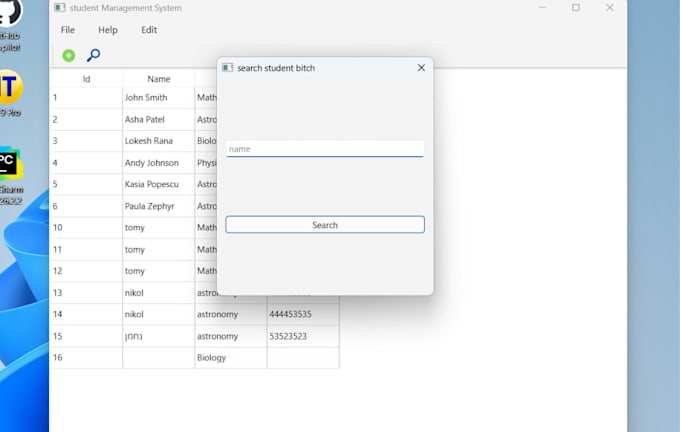Close the search student dialog

(x=421, y=68)
